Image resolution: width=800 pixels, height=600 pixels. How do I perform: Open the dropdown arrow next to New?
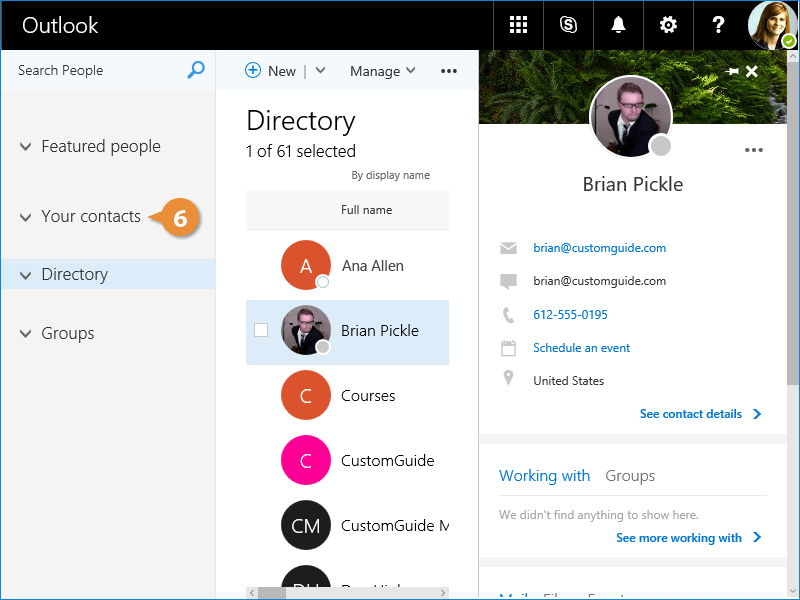pyautogui.click(x=320, y=71)
